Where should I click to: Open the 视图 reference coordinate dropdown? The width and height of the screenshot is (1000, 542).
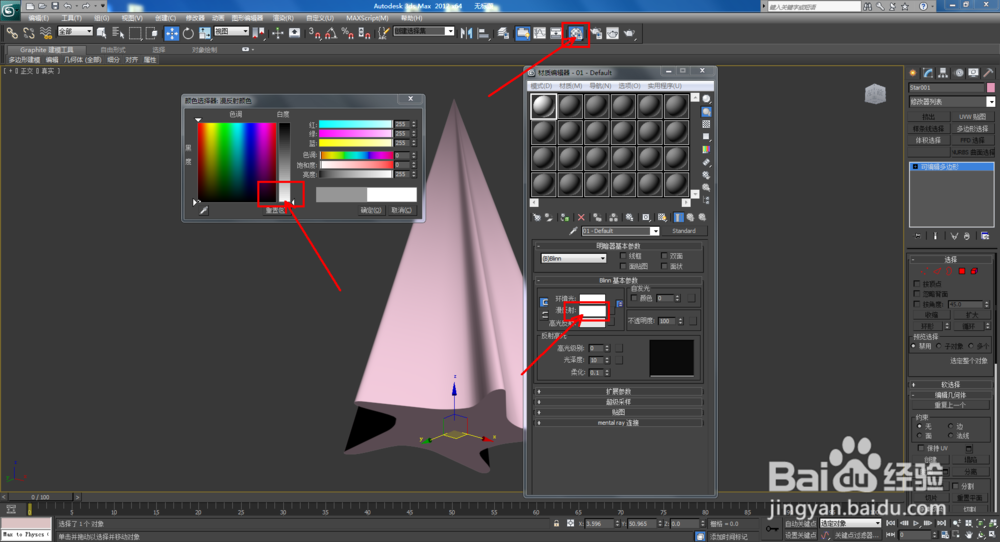click(232, 31)
